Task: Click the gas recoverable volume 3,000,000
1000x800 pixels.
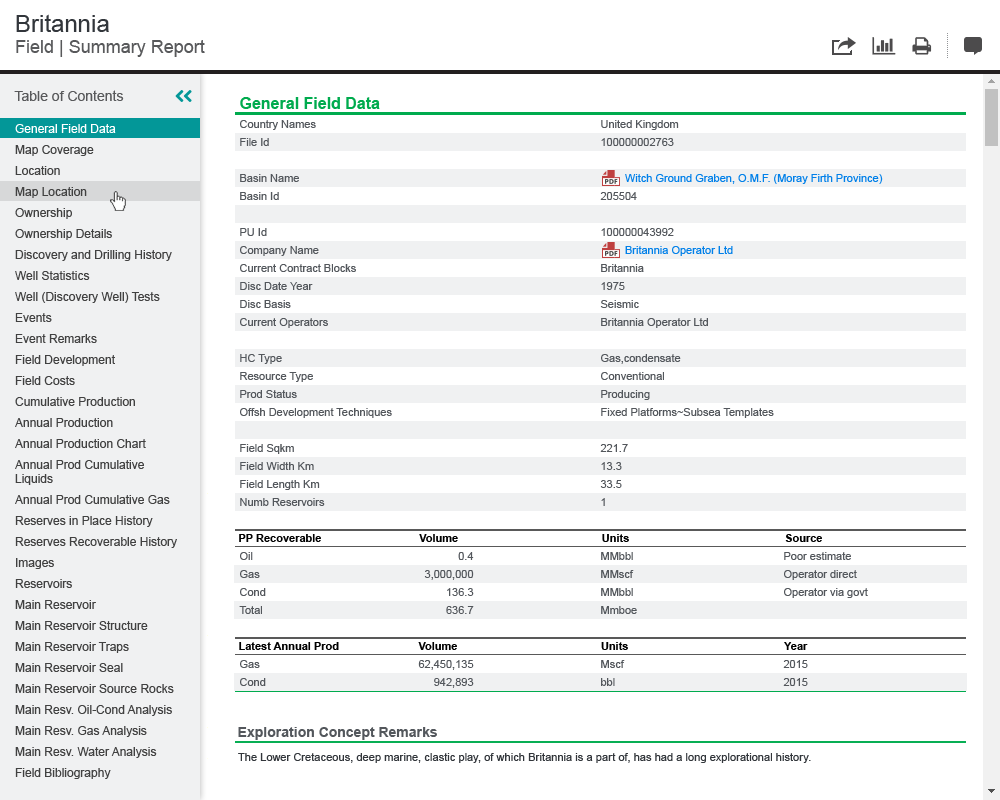Action: click(449, 574)
